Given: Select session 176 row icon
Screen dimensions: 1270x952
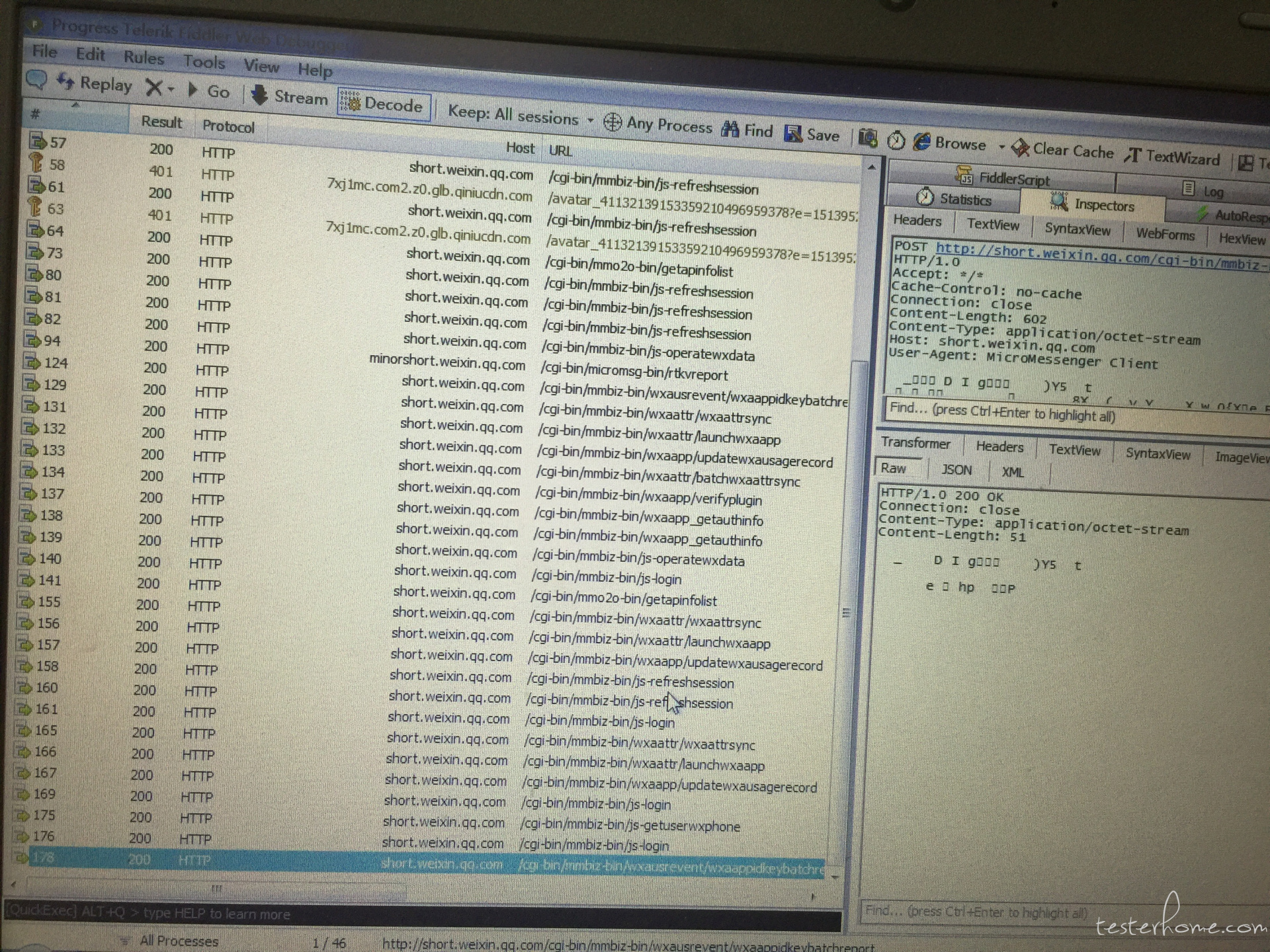Looking at the screenshot, I should tap(22, 836).
